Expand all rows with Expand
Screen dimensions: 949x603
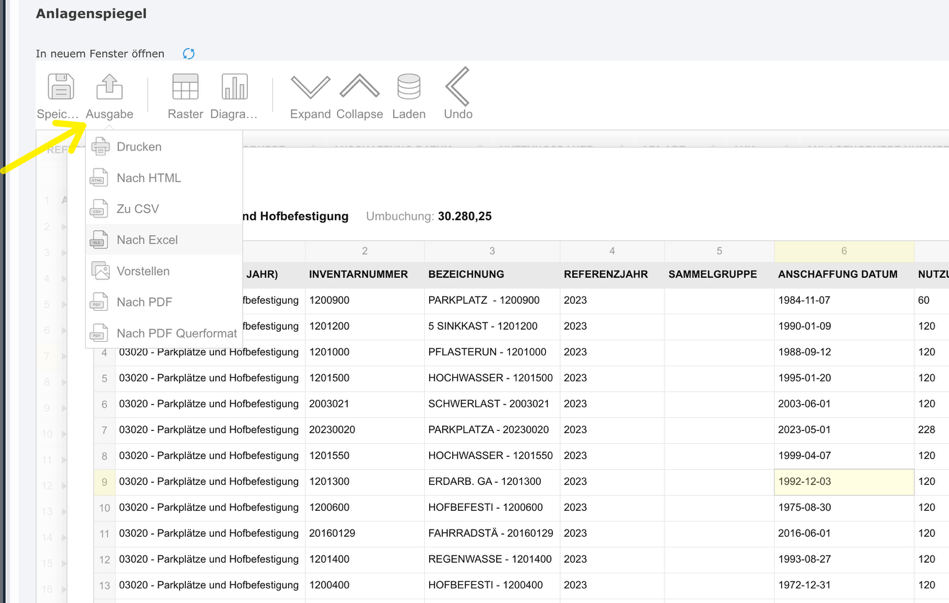click(310, 88)
